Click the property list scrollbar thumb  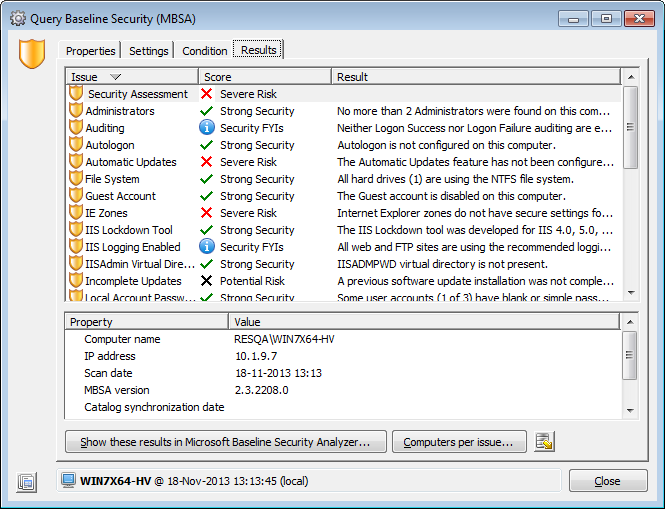(630, 355)
